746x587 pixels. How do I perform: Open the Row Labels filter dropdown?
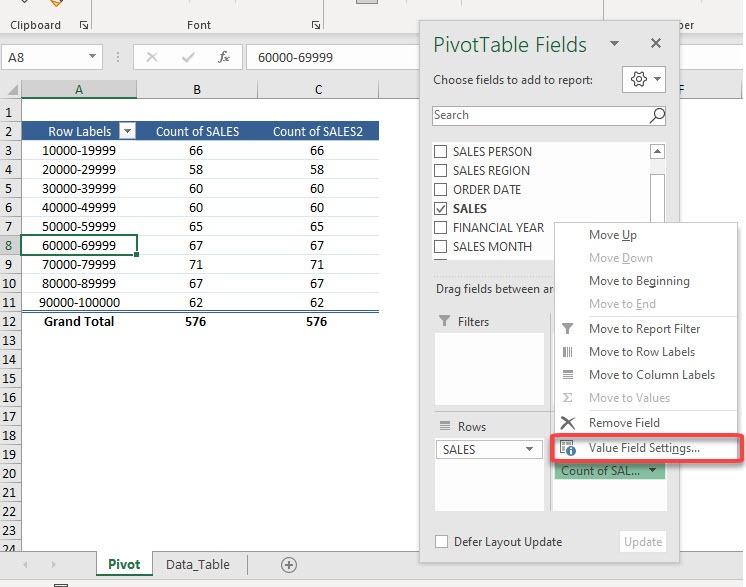point(128,131)
